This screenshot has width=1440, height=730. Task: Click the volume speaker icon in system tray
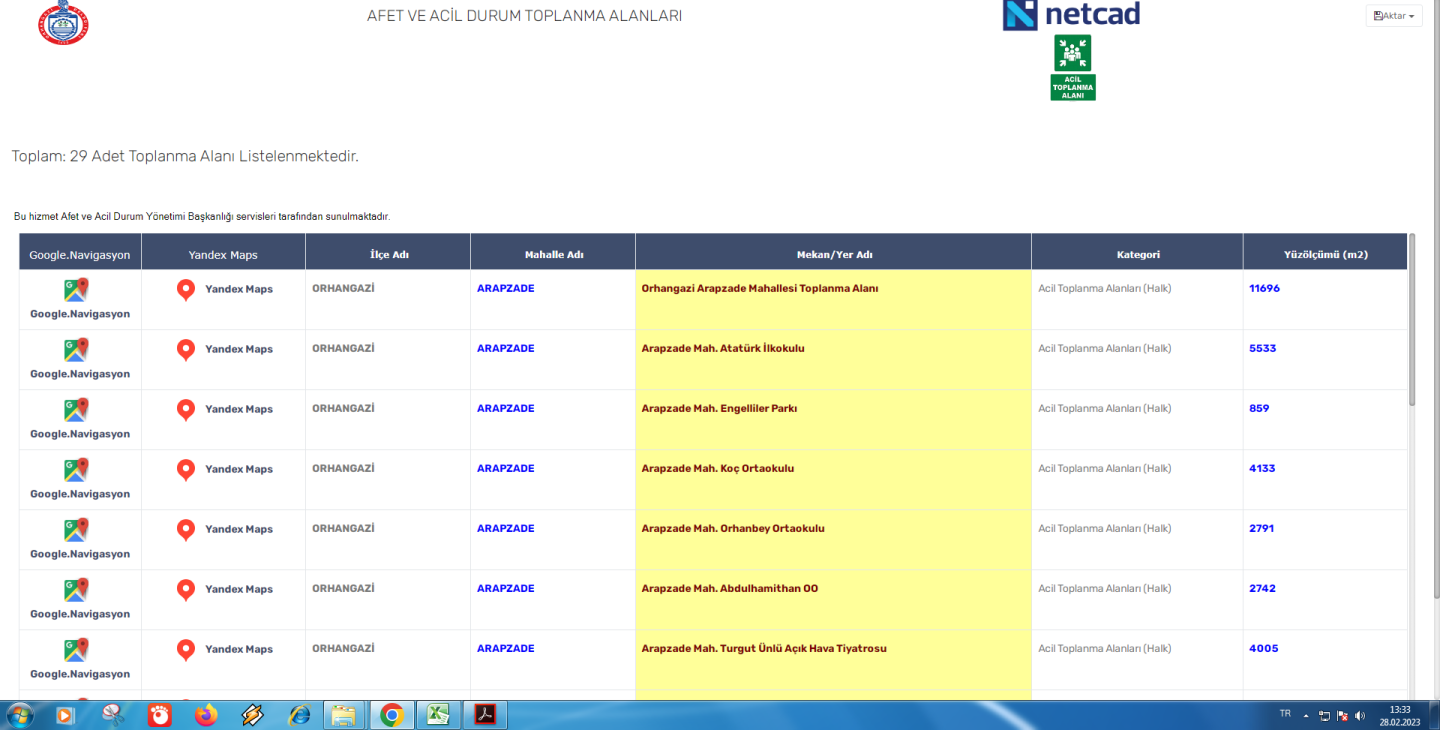1360,716
